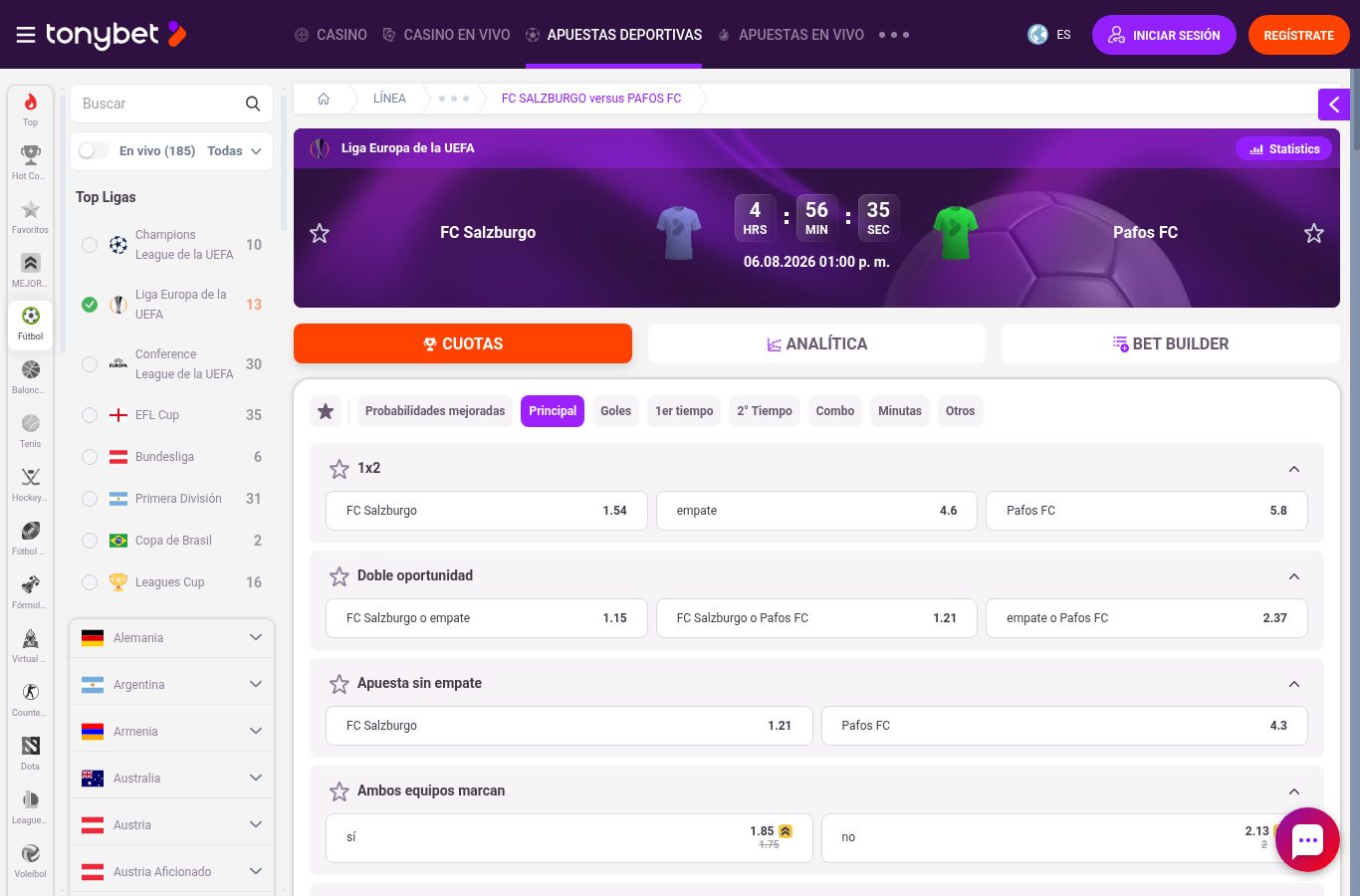Open Favoritos star in sidebar
The height and width of the screenshot is (896, 1360).
(x=31, y=217)
